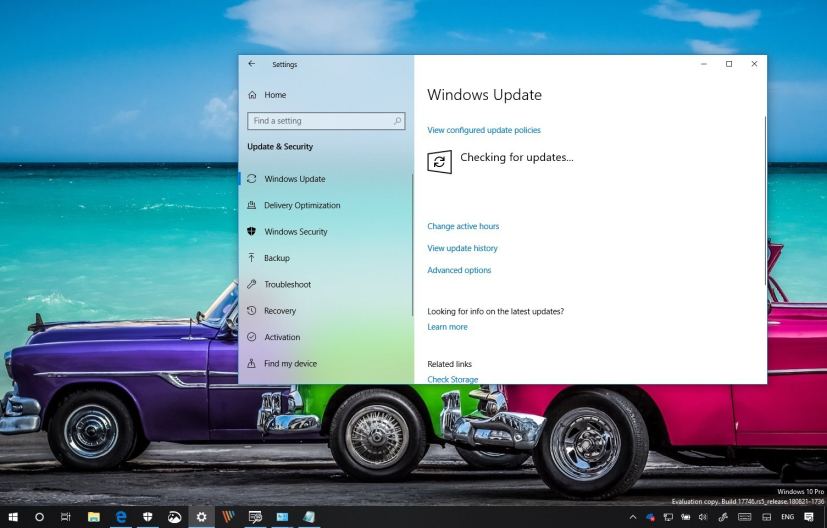The height and width of the screenshot is (528, 827).
Task: Click the sidebar navigation scrollbar
Action: 412,245
